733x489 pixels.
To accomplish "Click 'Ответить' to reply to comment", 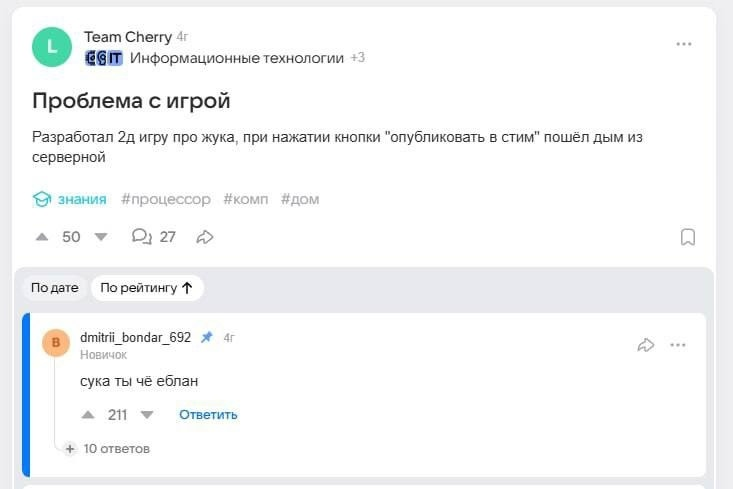I will [208, 414].
